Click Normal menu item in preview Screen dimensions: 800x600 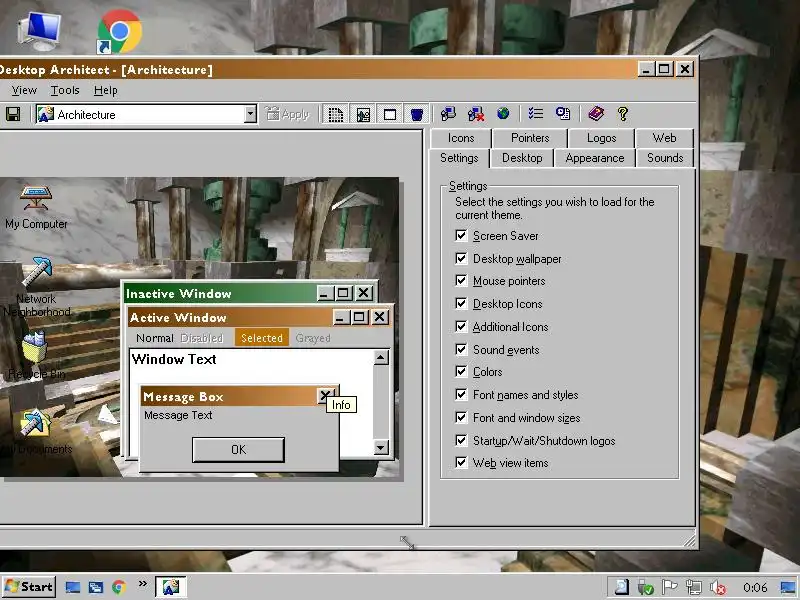155,338
